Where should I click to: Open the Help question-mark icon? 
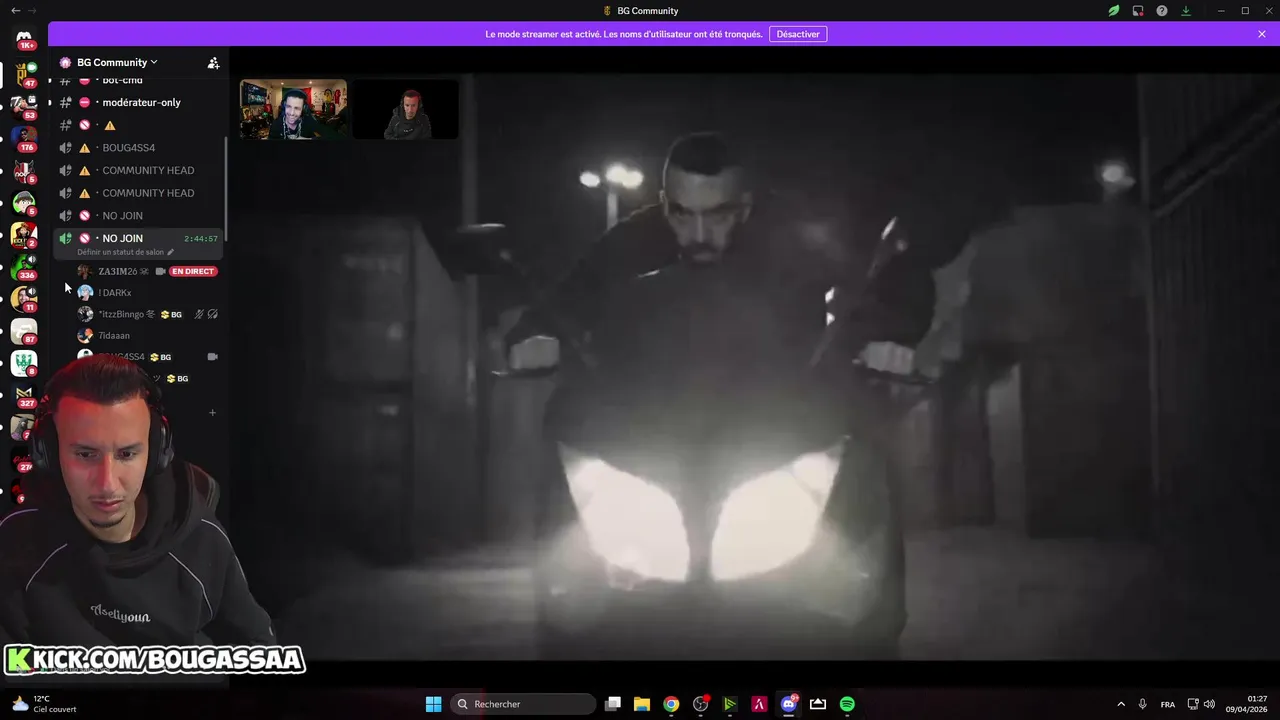(x=1162, y=11)
